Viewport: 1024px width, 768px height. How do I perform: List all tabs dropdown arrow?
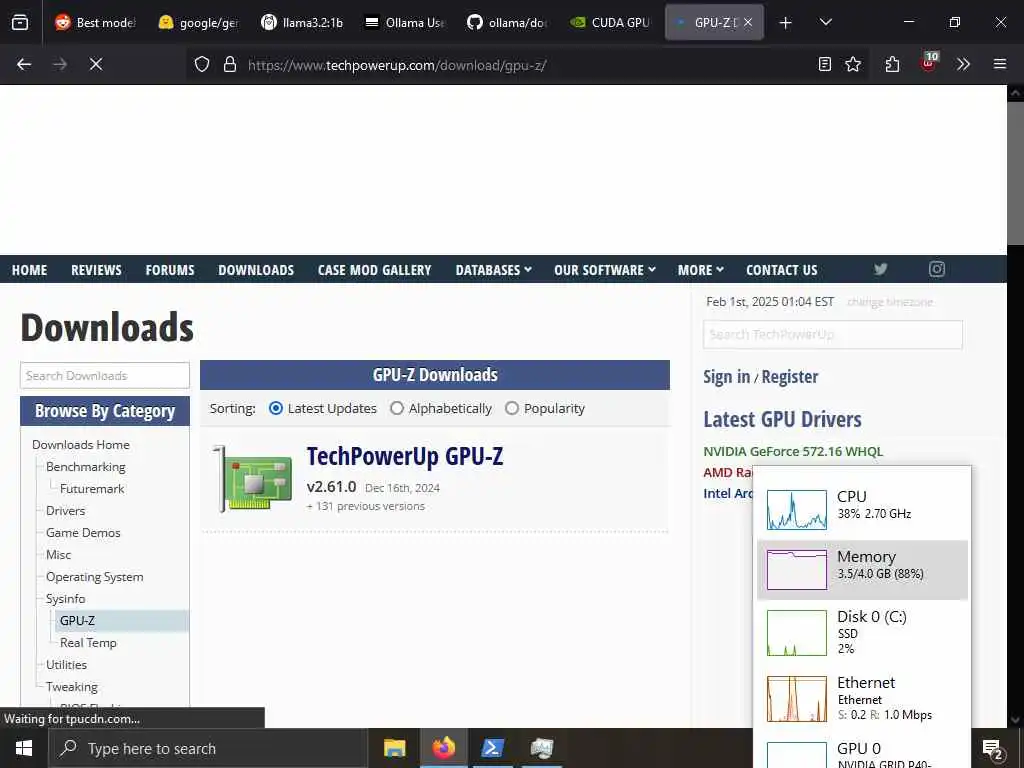click(x=826, y=22)
